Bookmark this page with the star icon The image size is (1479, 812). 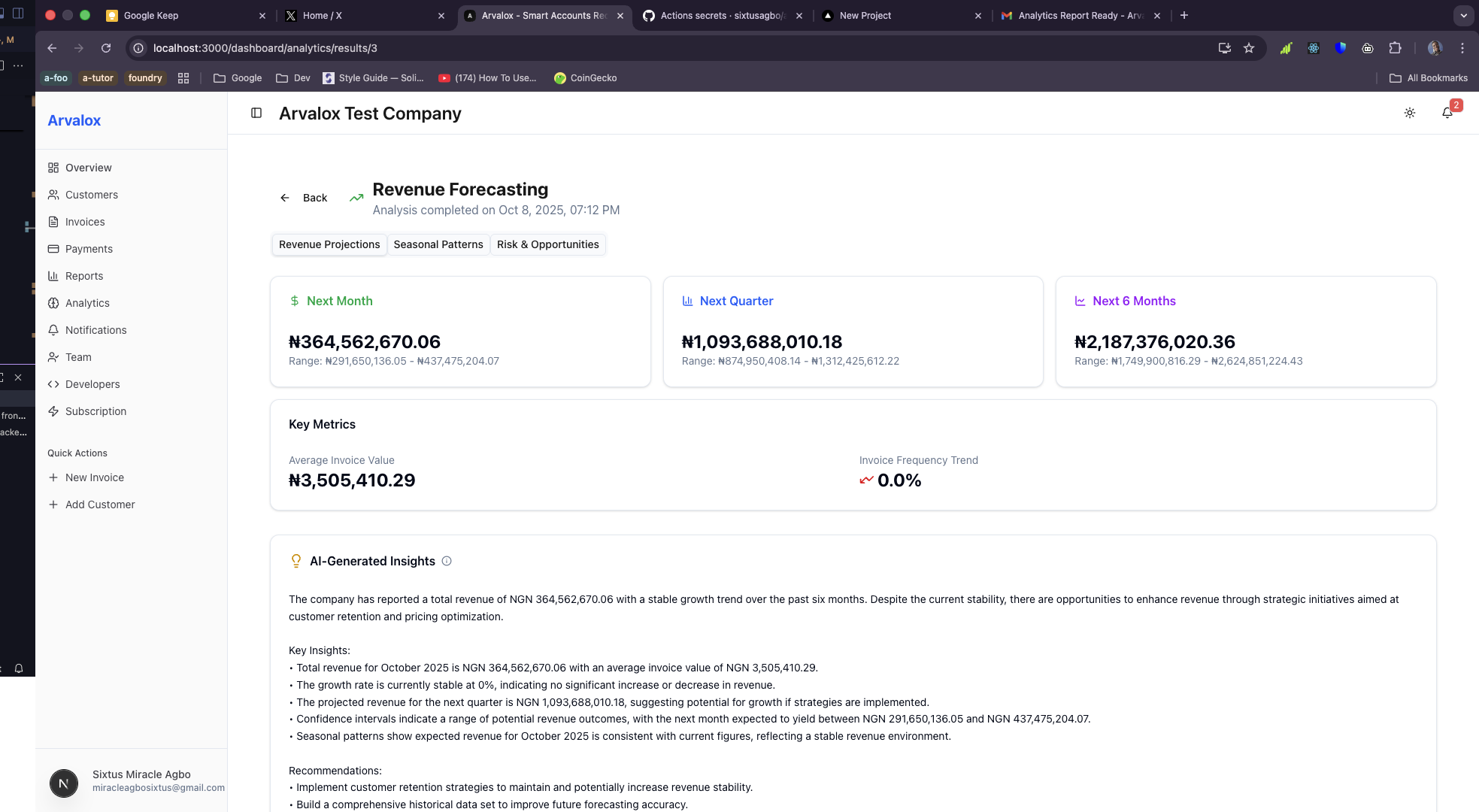coord(1249,48)
